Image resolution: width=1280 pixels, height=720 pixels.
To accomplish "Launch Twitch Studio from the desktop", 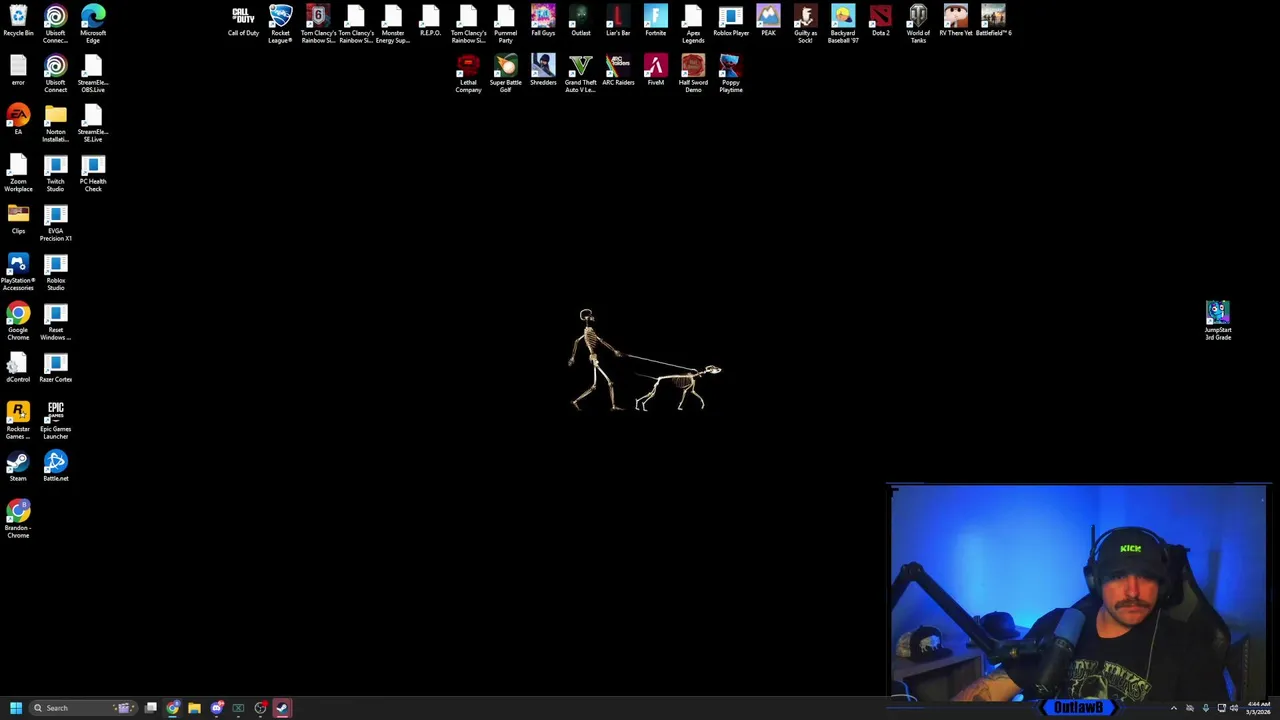I will click(x=55, y=173).
